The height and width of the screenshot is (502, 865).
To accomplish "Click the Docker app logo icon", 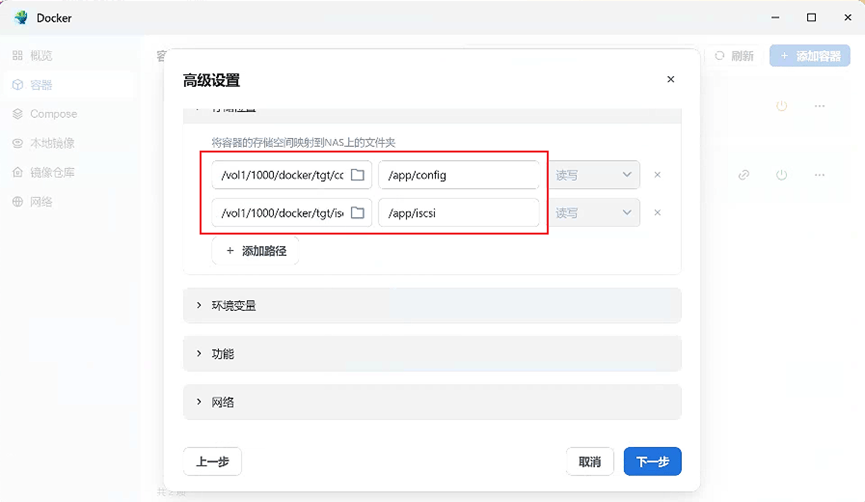I will [x=21, y=18].
